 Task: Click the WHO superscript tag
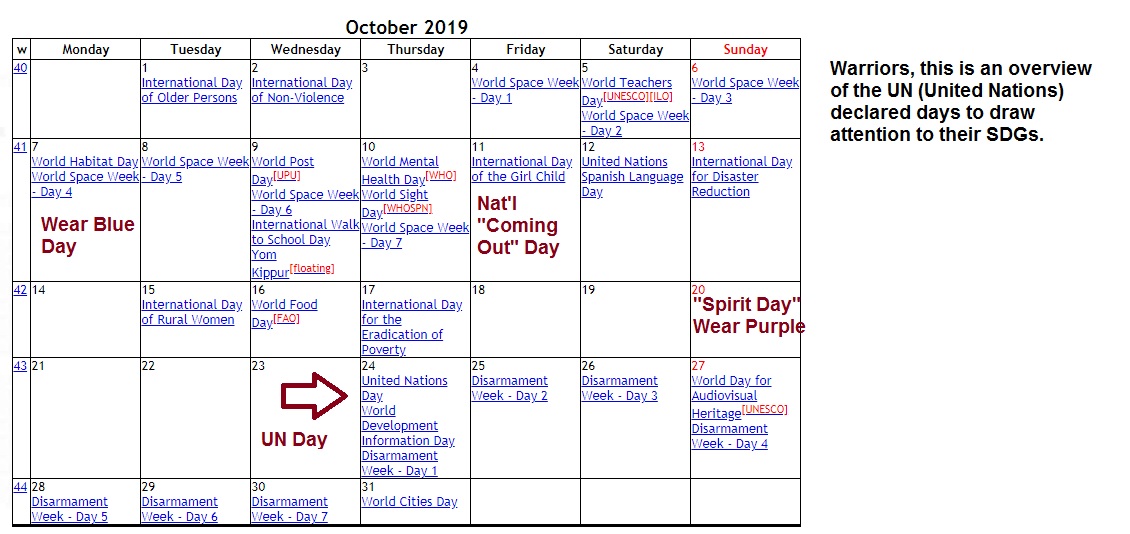click(440, 175)
